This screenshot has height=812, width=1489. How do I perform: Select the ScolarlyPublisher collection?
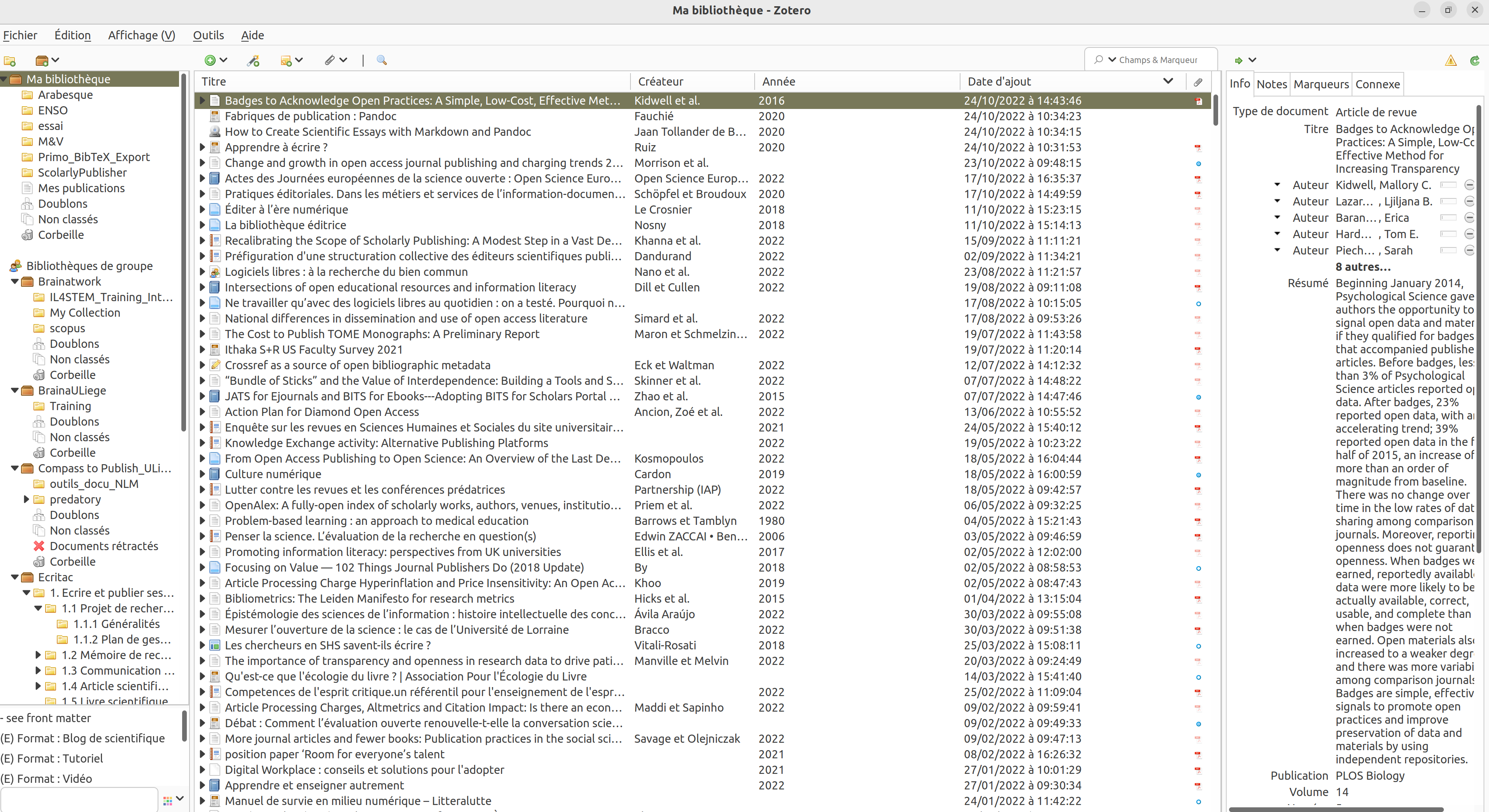[82, 173]
